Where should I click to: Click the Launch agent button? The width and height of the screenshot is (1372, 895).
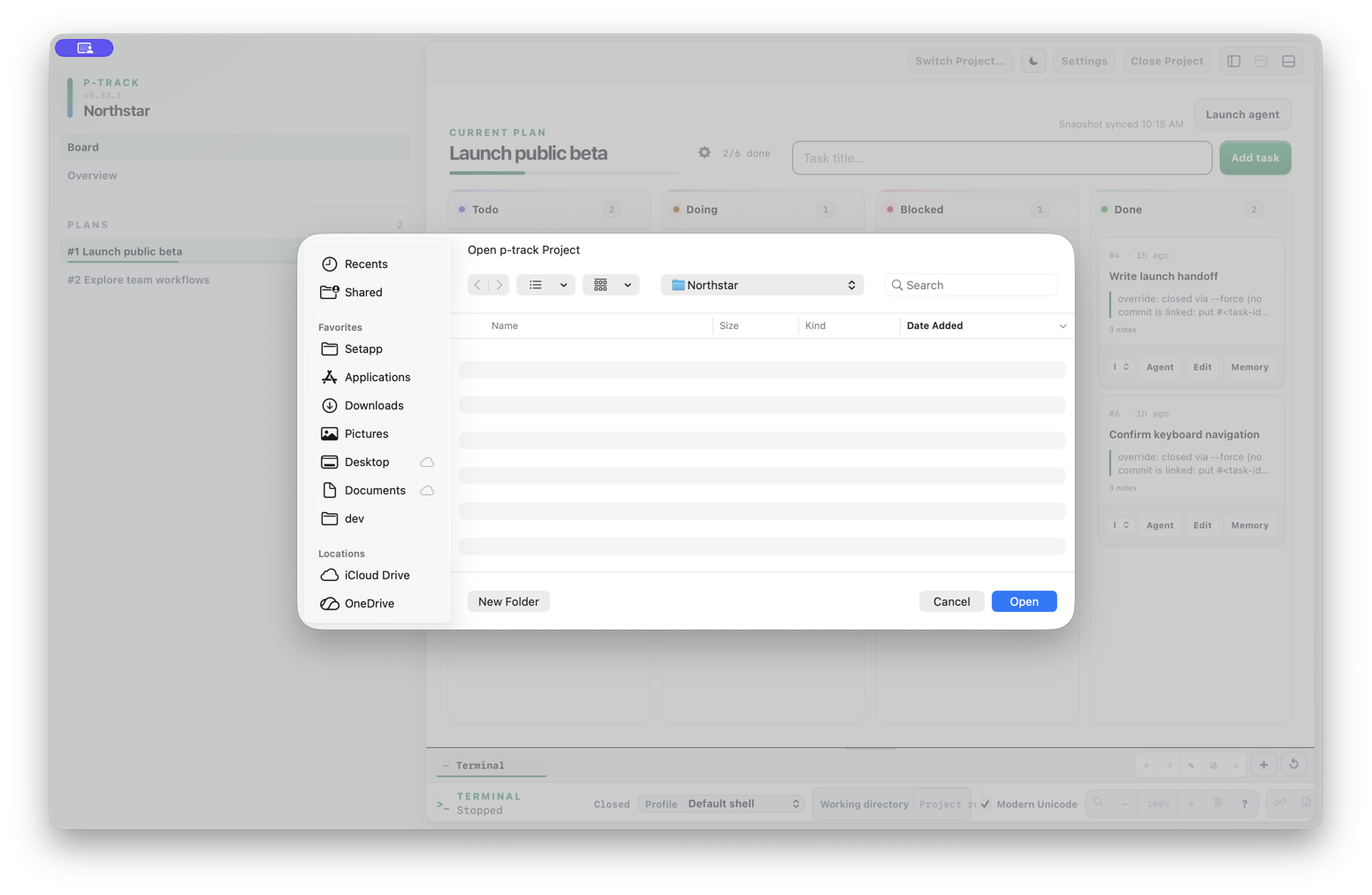[x=1242, y=114]
